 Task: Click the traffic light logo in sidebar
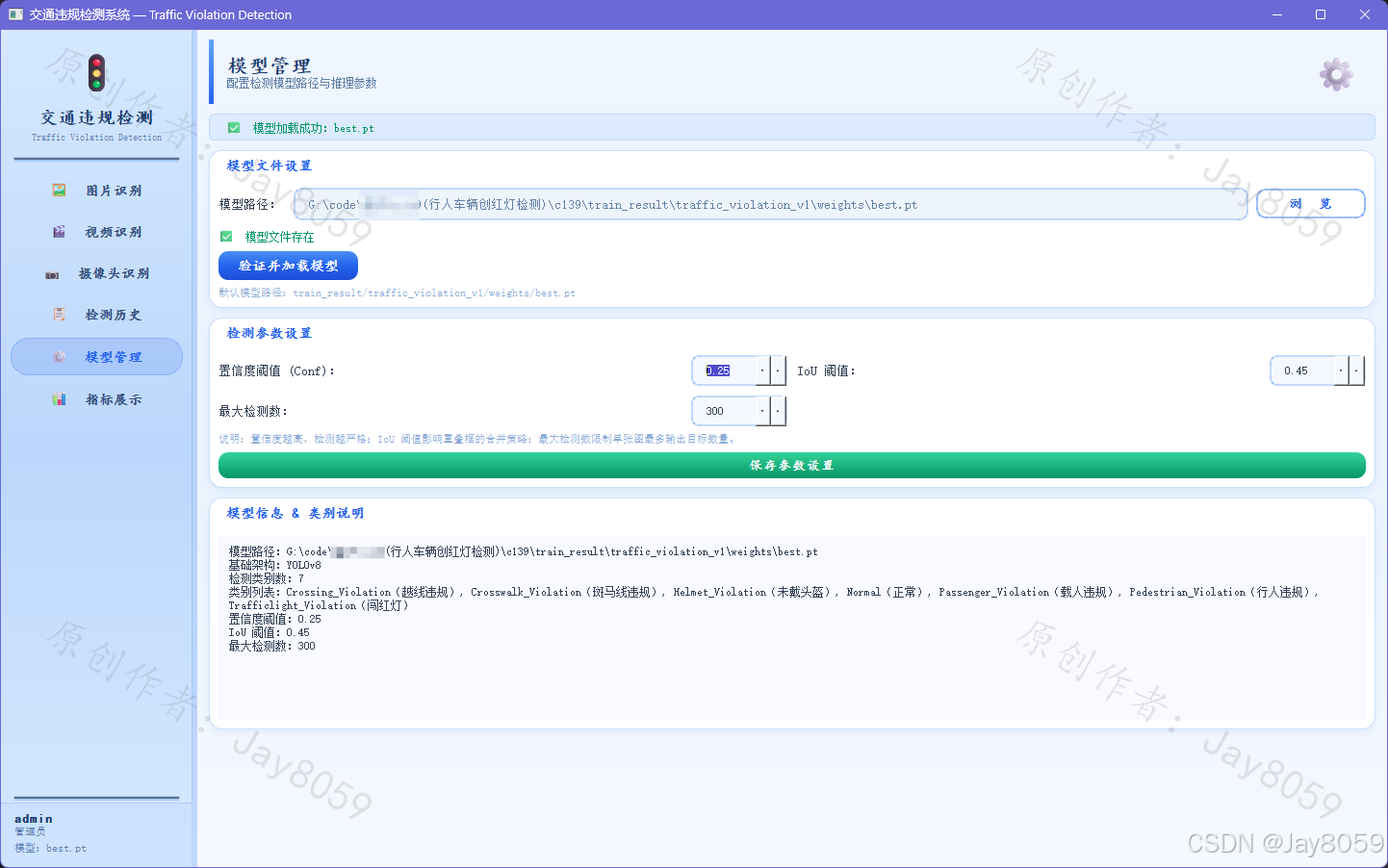tap(96, 73)
